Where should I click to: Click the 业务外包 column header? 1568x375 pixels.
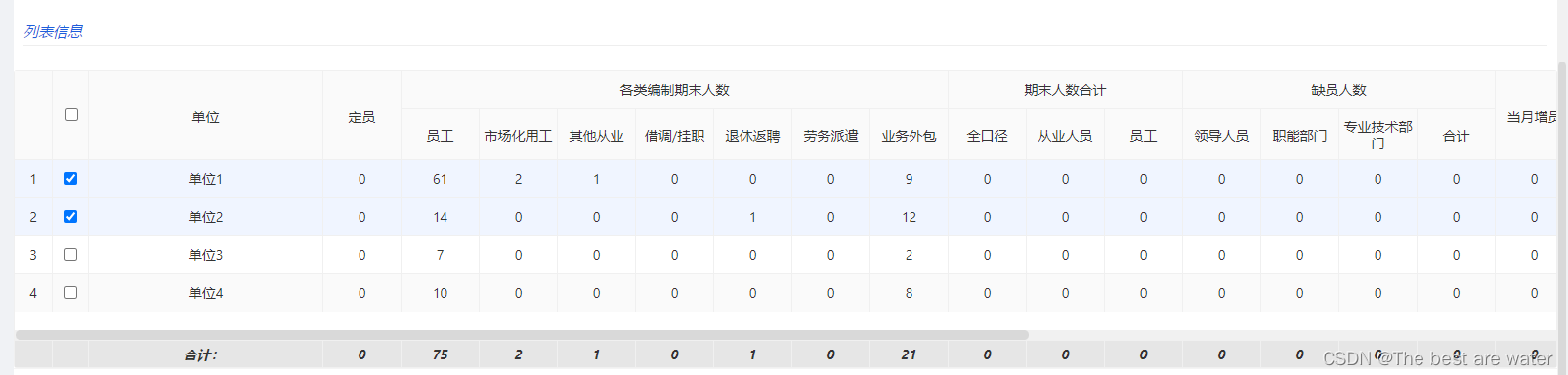(x=909, y=136)
